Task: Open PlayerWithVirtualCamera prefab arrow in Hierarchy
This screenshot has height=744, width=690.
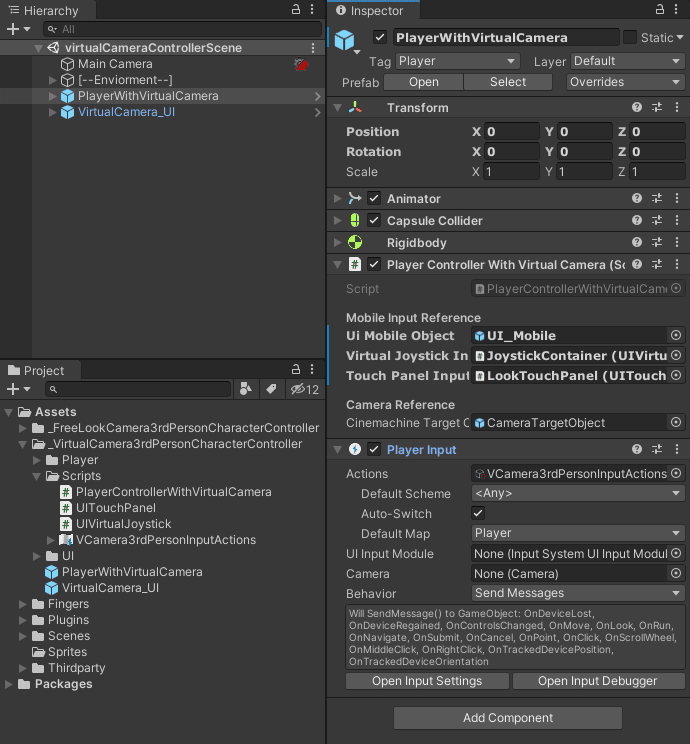Action: [x=317, y=96]
